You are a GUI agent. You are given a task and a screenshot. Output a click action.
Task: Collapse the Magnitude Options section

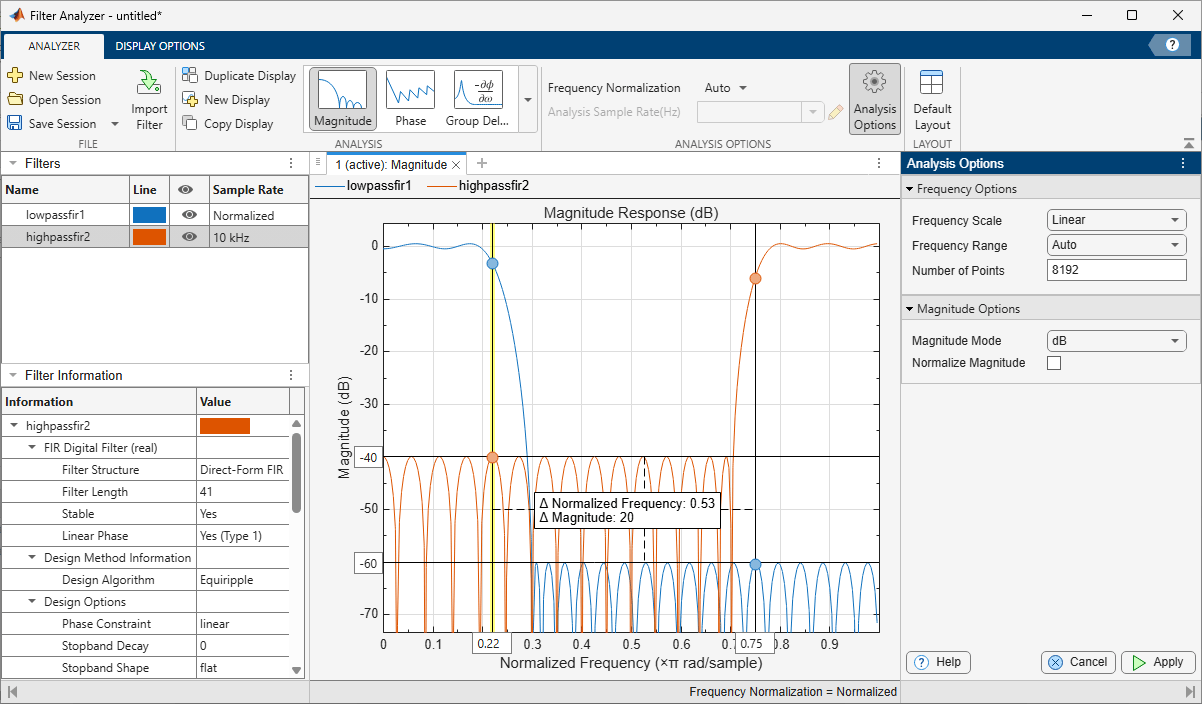point(910,309)
